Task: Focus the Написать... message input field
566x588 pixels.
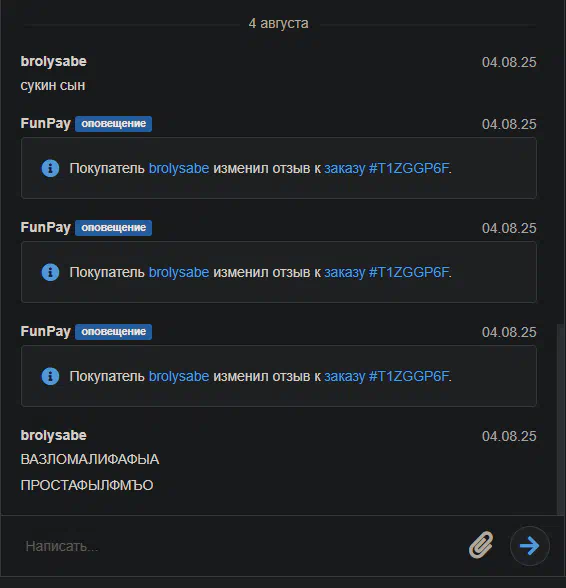Action: pyautogui.click(x=240, y=546)
